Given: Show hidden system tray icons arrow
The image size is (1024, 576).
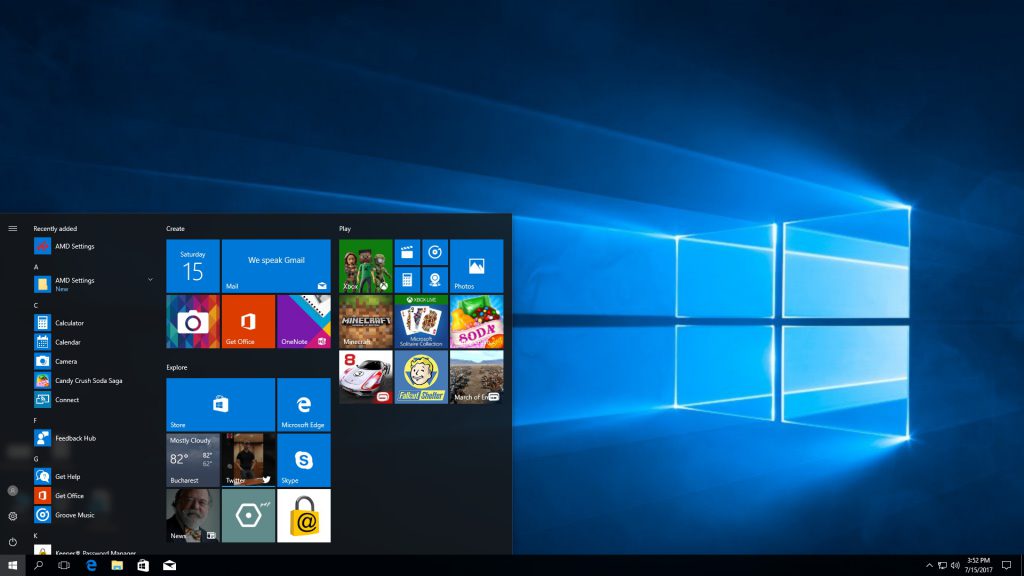Looking at the screenshot, I should point(929,566).
